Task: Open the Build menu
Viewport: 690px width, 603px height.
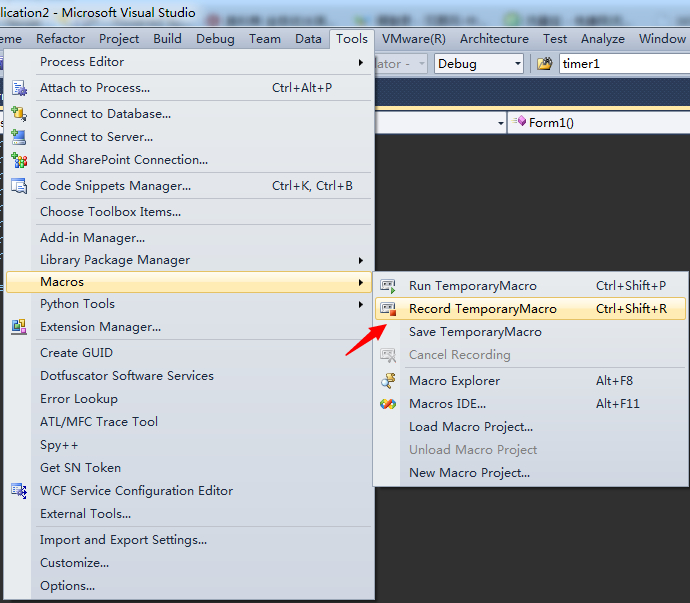Action: point(167,39)
